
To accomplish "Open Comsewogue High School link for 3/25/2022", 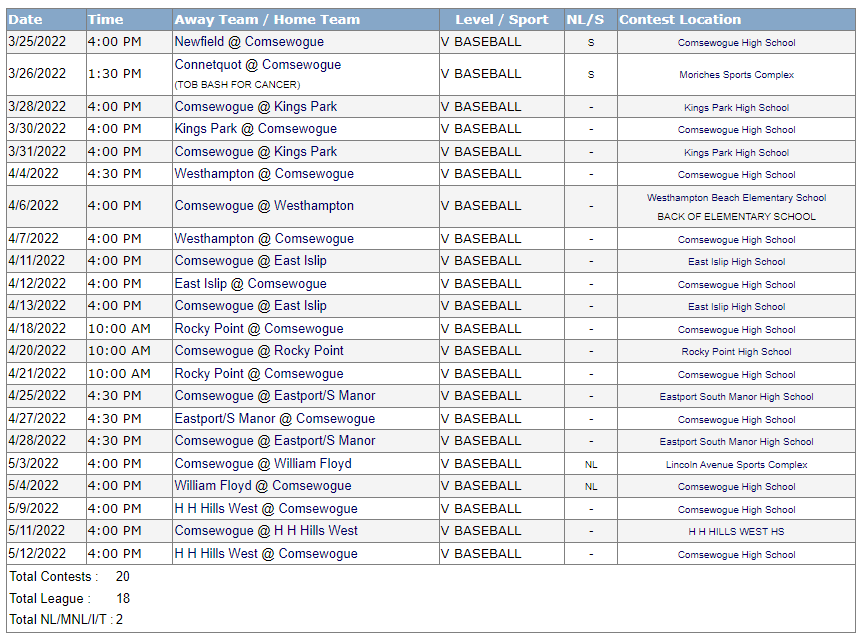I will coord(736,43).
